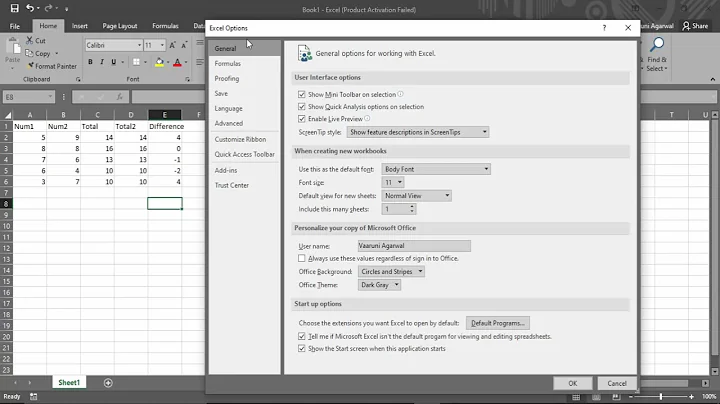Click Increase Font Size icon
This screenshot has width=720, height=404.
[173, 45]
